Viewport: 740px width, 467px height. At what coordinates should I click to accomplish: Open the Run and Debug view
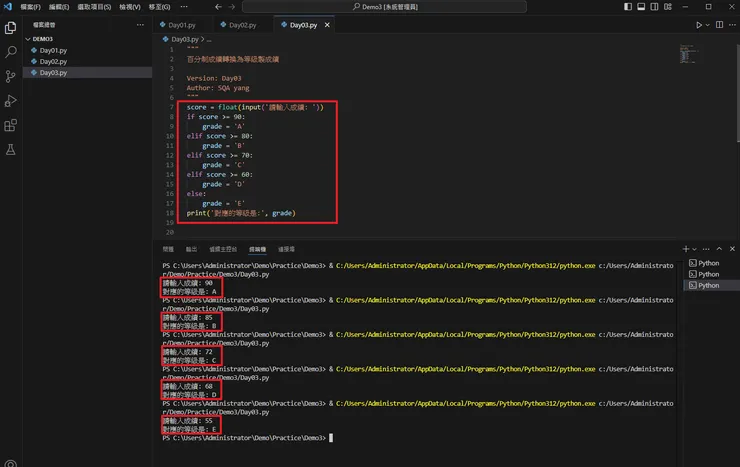pyautogui.click(x=11, y=101)
